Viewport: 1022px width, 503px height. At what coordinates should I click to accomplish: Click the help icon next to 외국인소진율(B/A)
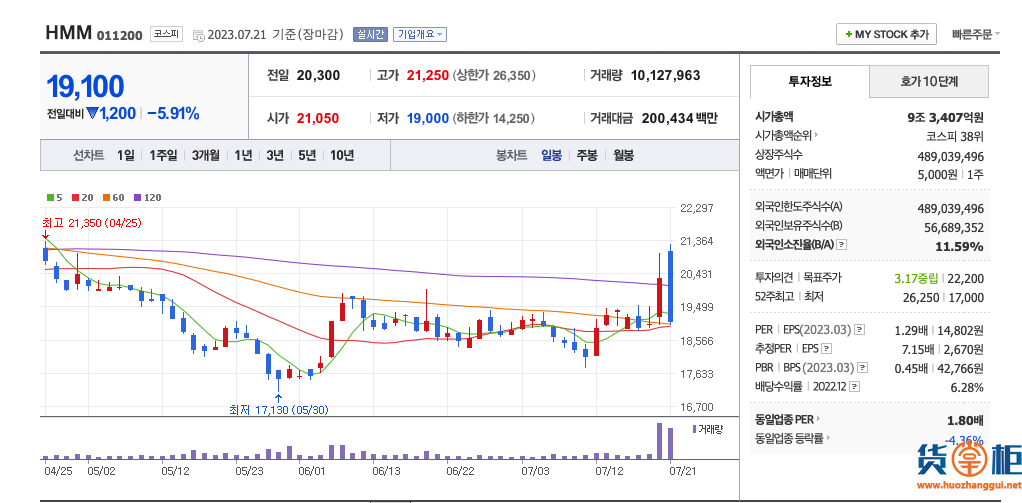tap(842, 245)
